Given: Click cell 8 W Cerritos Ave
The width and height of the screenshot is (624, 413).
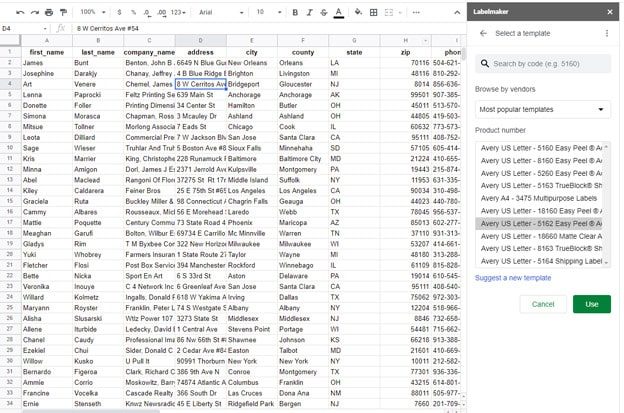Looking at the screenshot, I should click(x=201, y=84).
